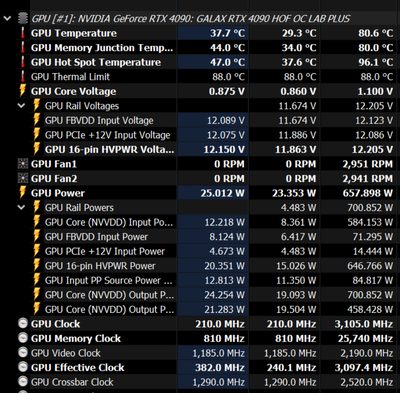Collapse the GPU Rail Voltages group
Image resolution: width=400 pixels, height=393 pixels.
[x=21, y=106]
